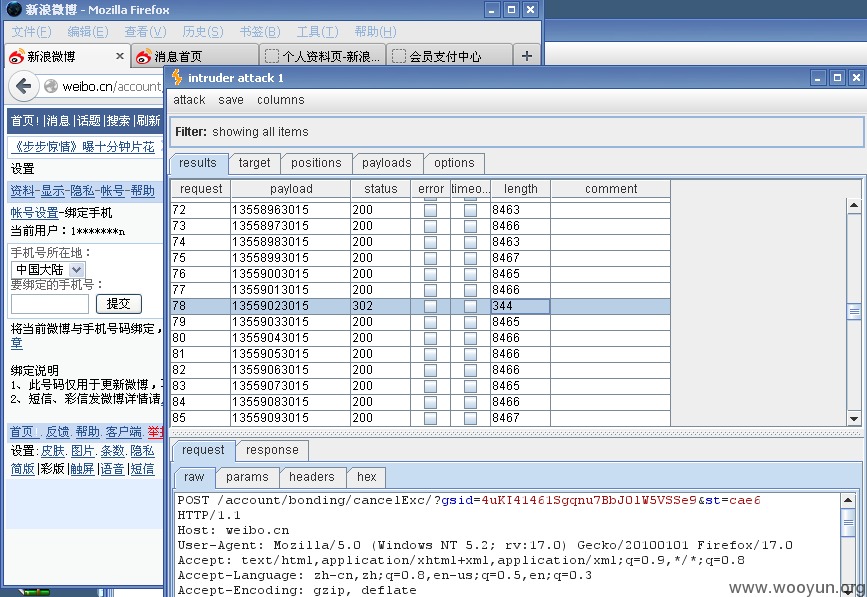Viewport: 867px width, 597px height.
Task: Toggle timeout checkbox in row 72
Action: click(470, 210)
